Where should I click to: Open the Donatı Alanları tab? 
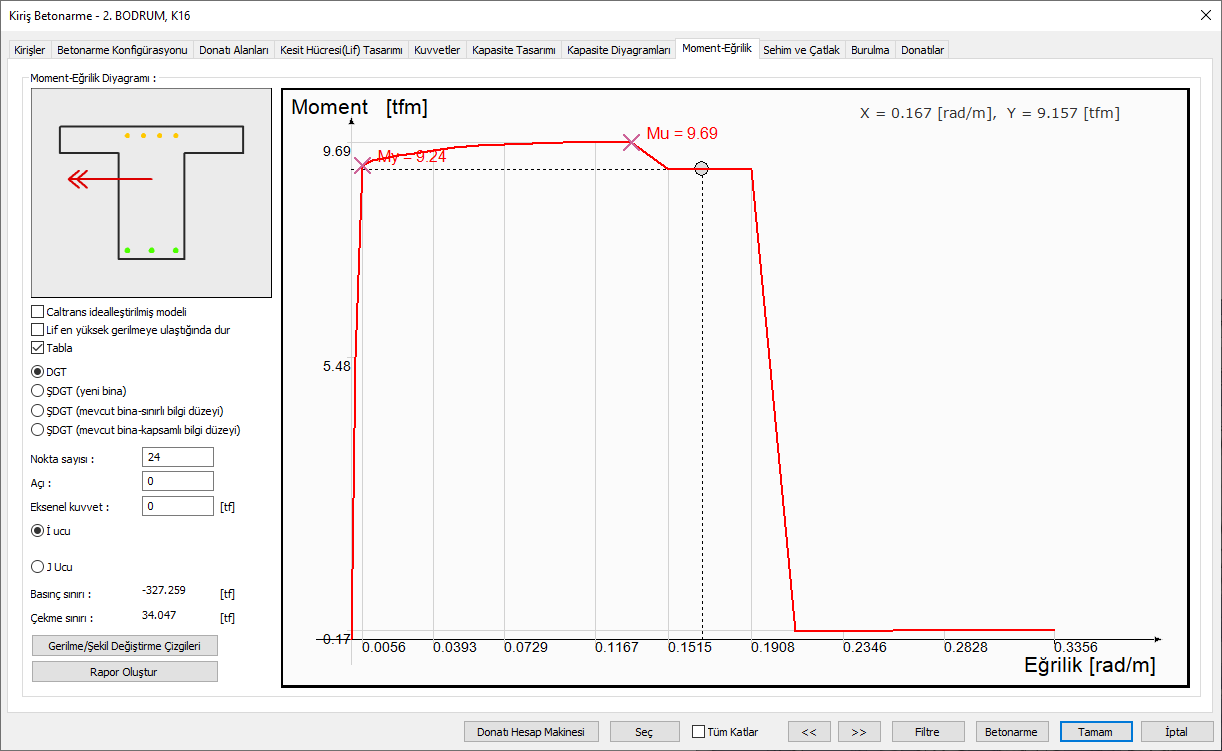coord(234,50)
